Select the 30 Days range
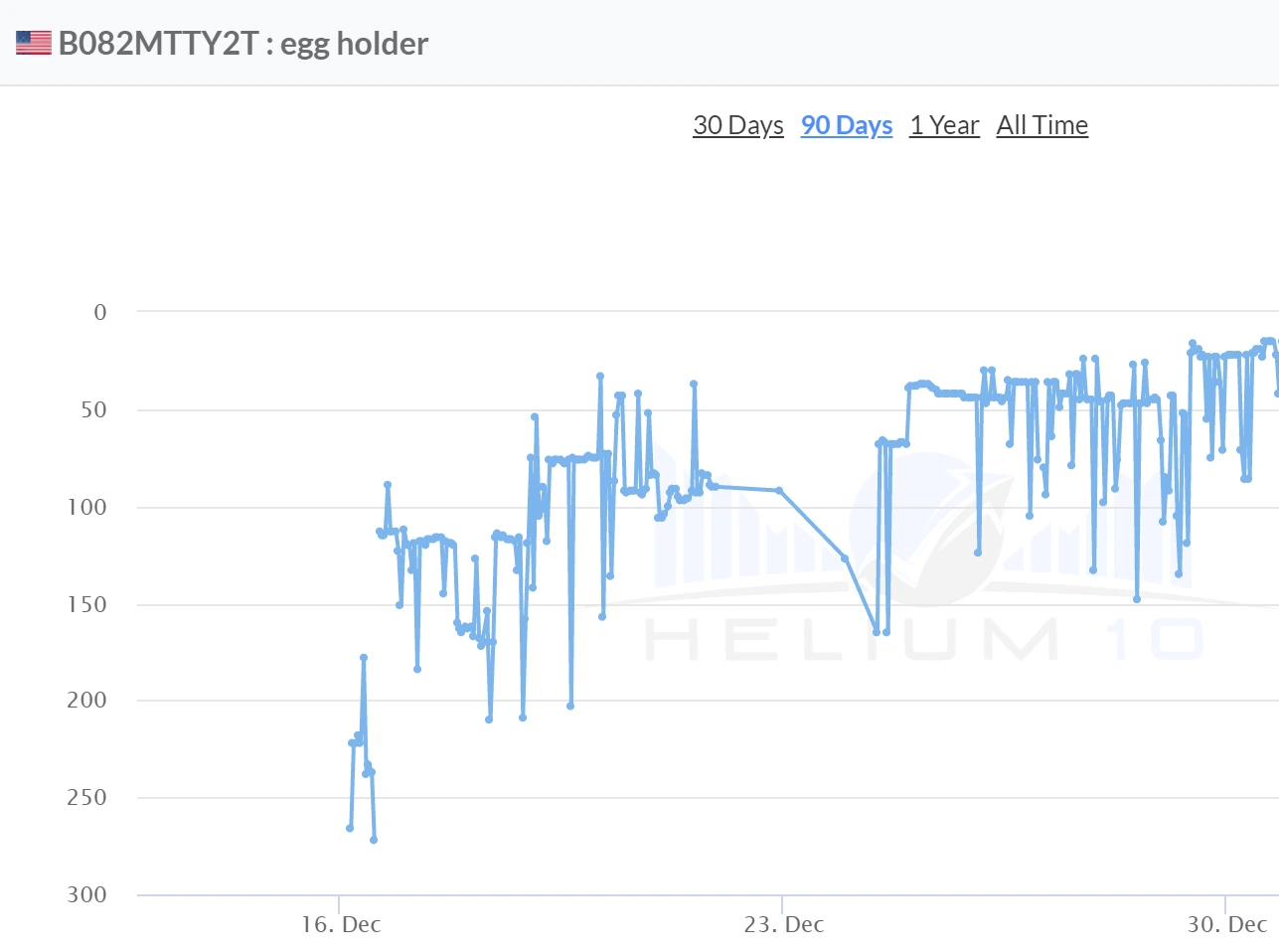 [737, 125]
